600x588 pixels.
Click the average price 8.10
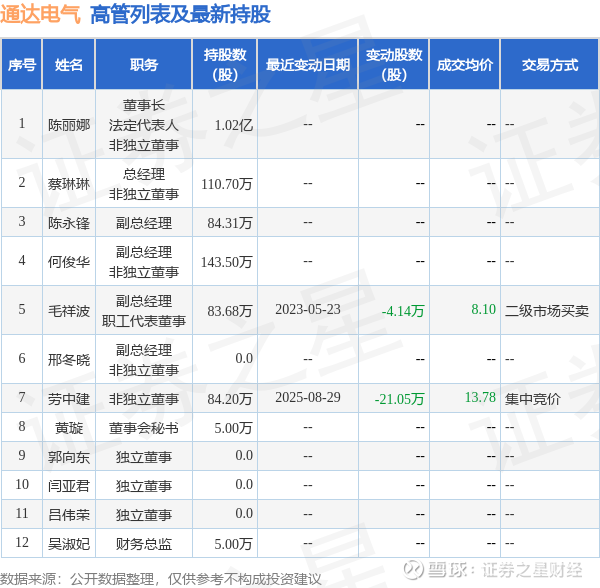(x=484, y=309)
